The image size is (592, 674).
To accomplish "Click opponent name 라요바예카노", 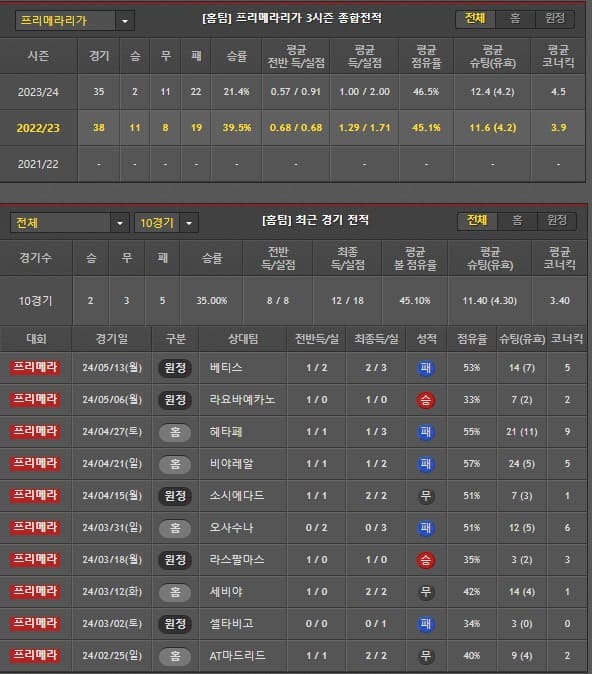I will coord(242,400).
